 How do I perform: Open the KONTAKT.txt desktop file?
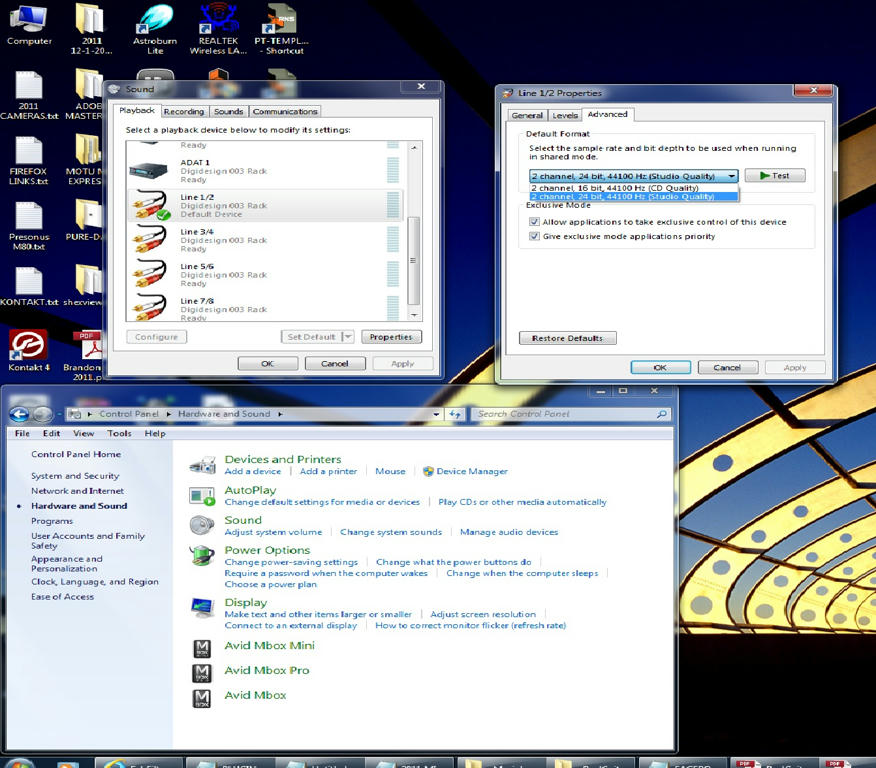(x=28, y=286)
